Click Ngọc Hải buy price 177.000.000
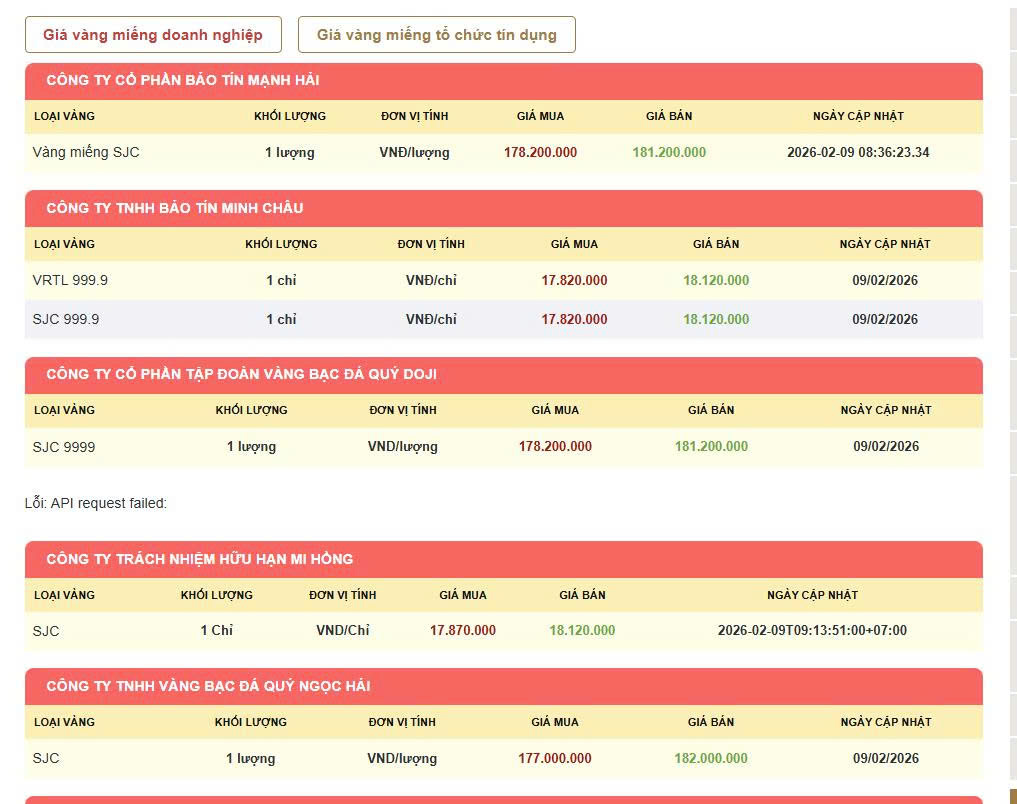1017x804 pixels. tap(554, 758)
